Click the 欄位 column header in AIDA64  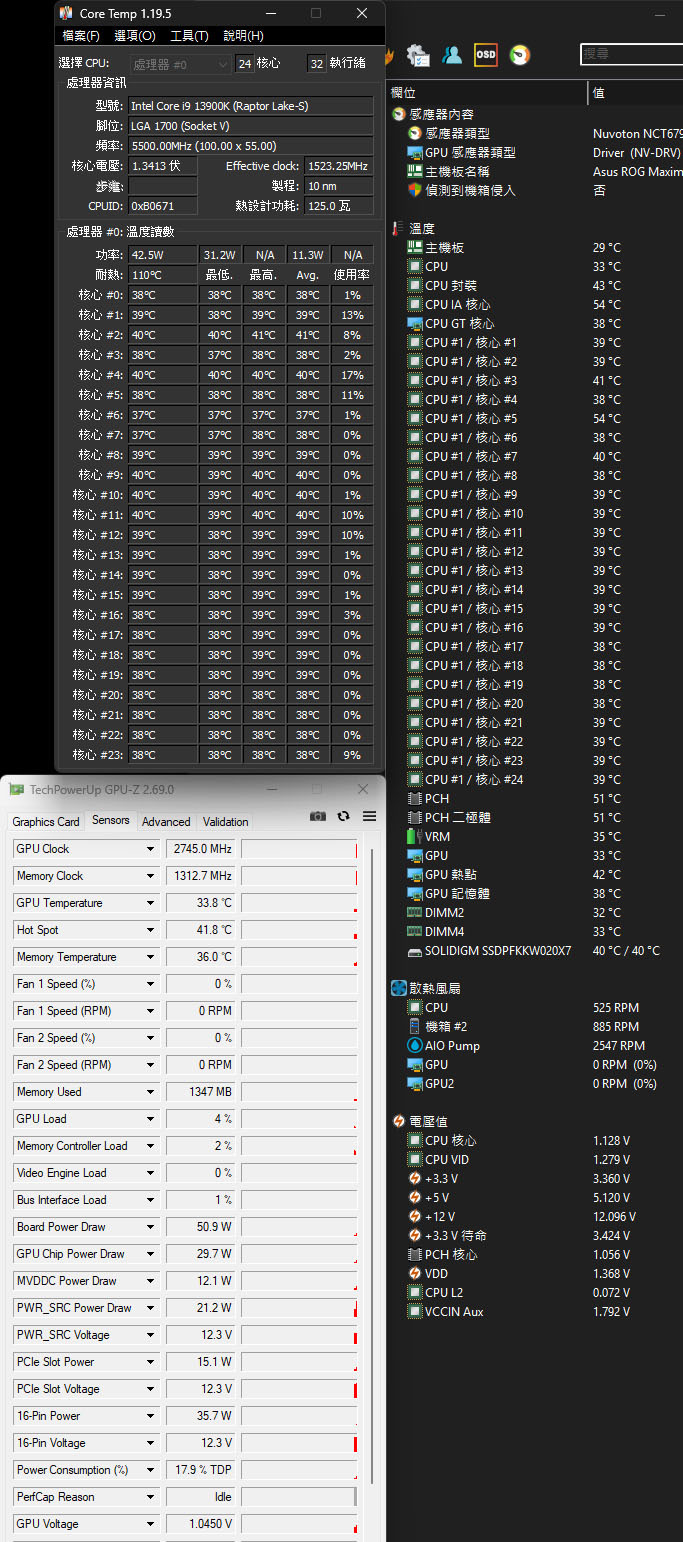pos(487,93)
